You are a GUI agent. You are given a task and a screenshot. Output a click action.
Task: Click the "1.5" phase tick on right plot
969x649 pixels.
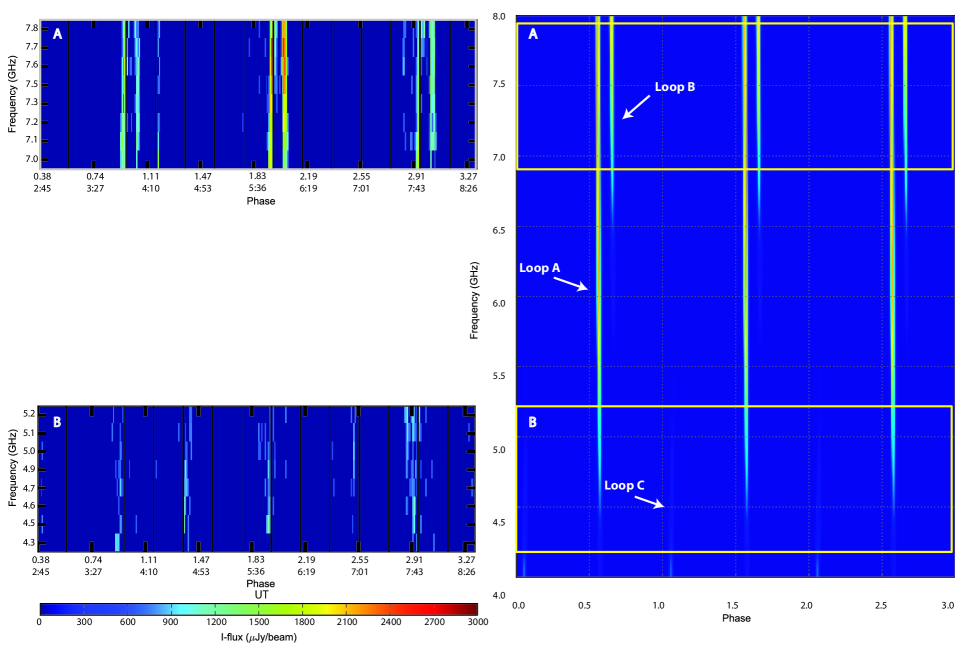pos(732,606)
